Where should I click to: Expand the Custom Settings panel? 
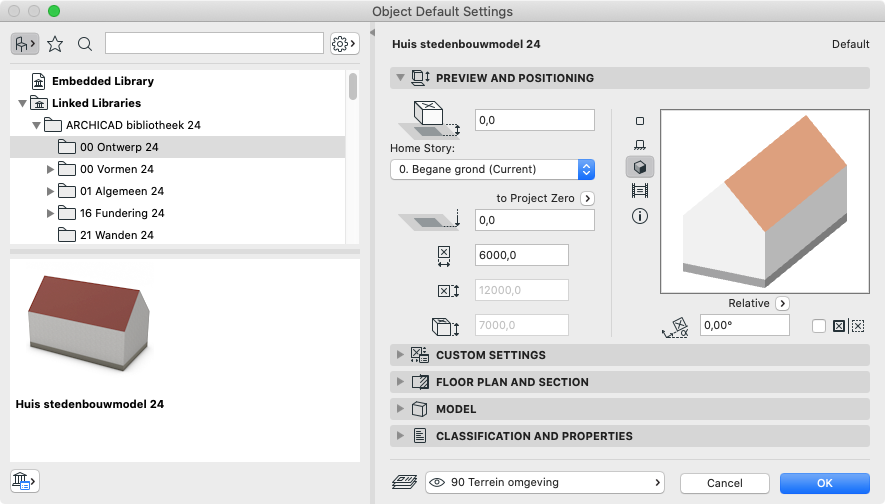629,355
